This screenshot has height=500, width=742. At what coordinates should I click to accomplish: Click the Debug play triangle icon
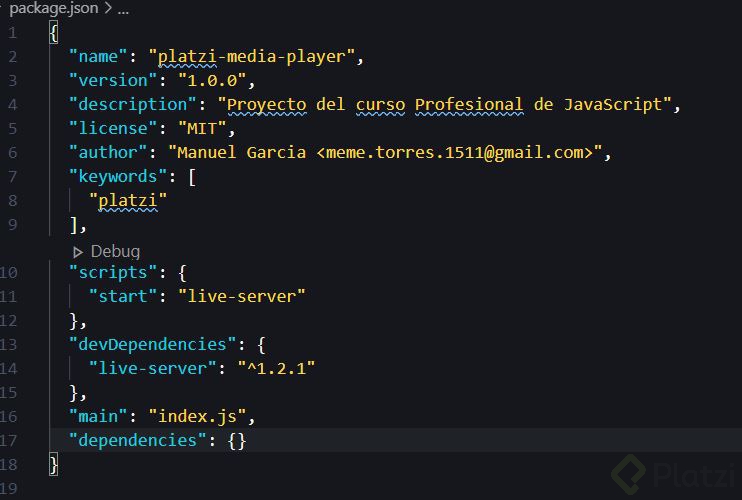(78, 252)
